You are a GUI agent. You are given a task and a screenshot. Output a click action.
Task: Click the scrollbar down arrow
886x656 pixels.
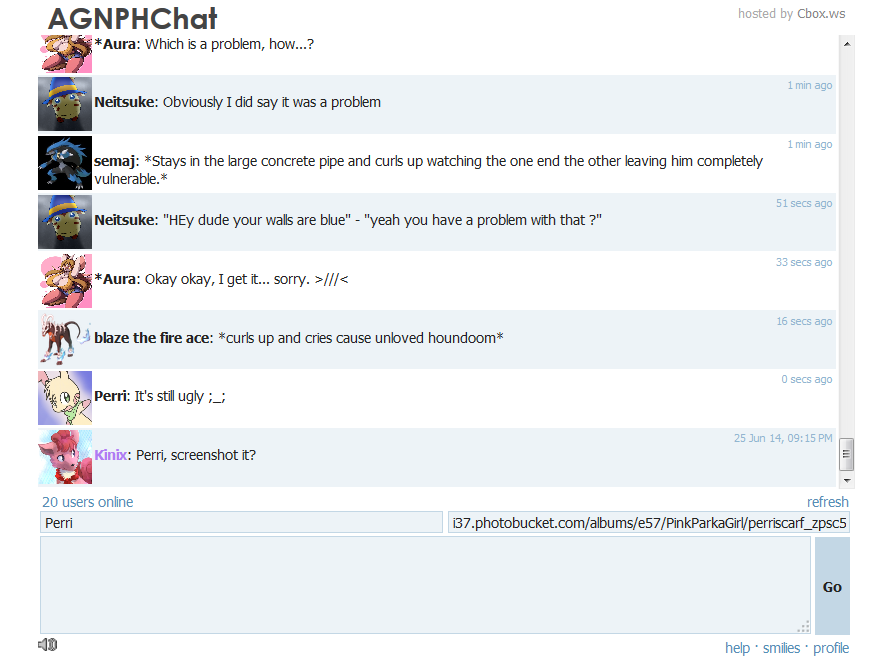coord(846,480)
